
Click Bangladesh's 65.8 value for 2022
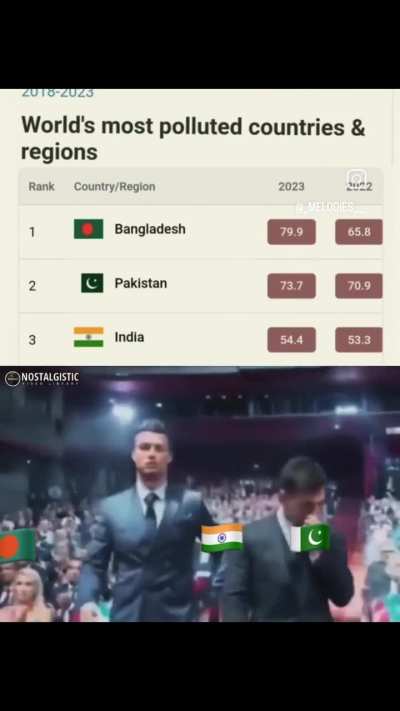click(359, 232)
